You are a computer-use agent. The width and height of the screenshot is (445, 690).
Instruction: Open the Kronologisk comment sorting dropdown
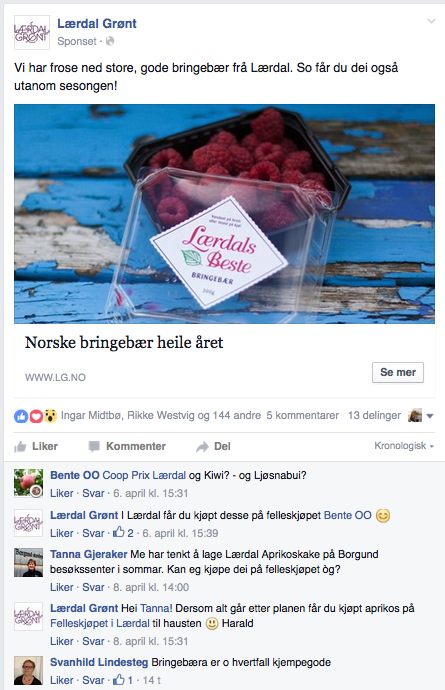pos(404,446)
